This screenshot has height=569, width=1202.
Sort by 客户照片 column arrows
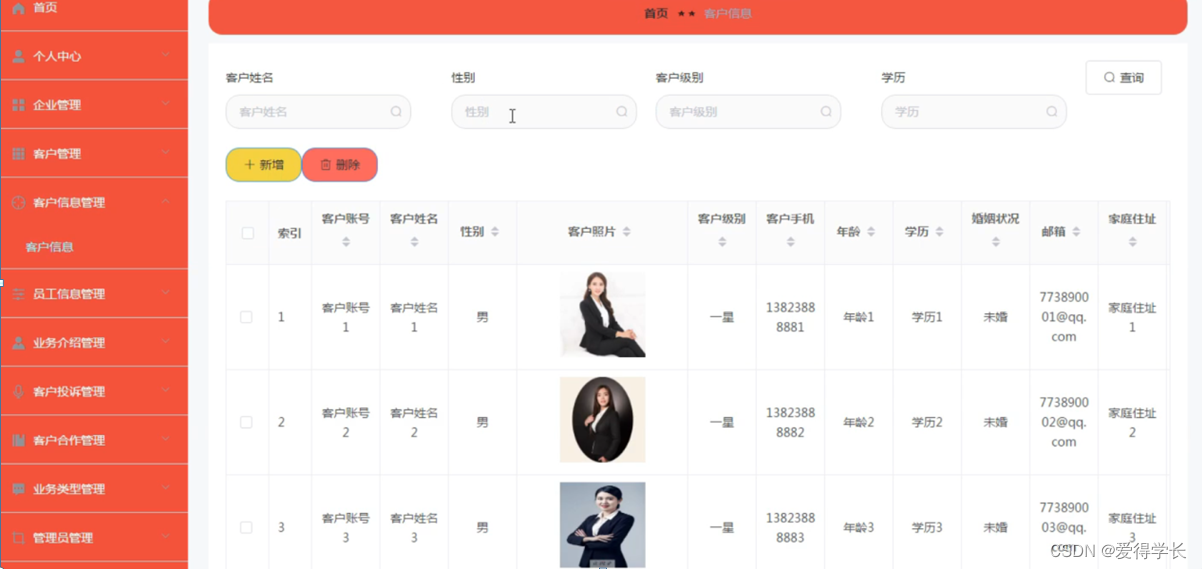tap(627, 232)
